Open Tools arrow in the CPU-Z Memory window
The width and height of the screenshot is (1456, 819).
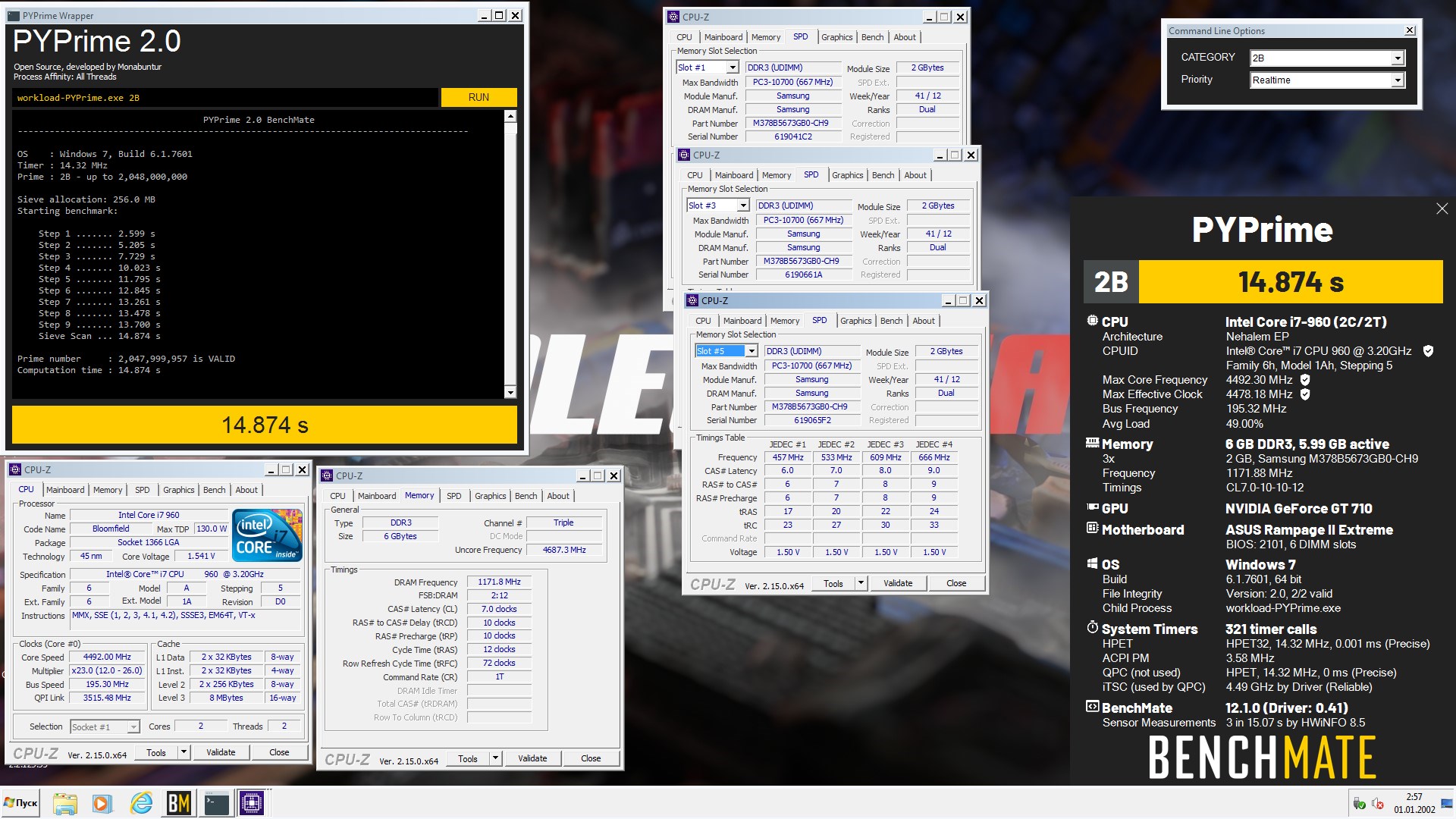pyautogui.click(x=494, y=758)
